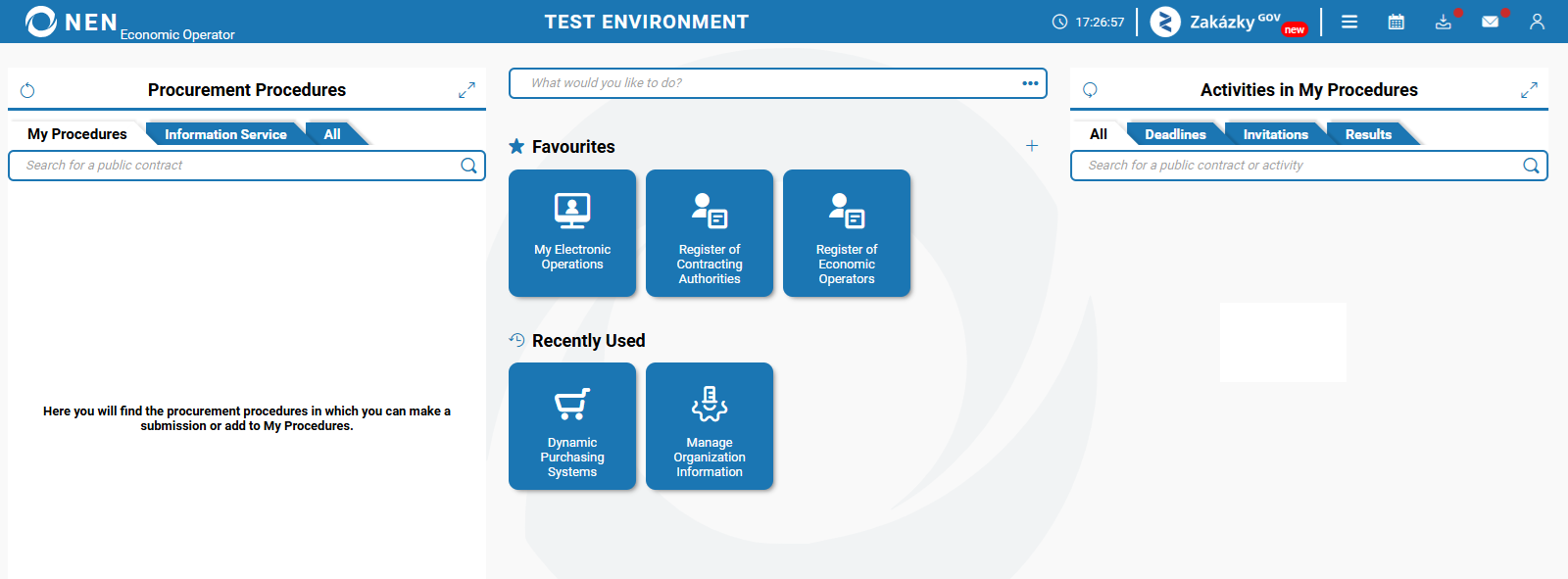Viewport: 1568px width, 579px height.
Task: Open the calendar icon in header
Action: point(1396,22)
